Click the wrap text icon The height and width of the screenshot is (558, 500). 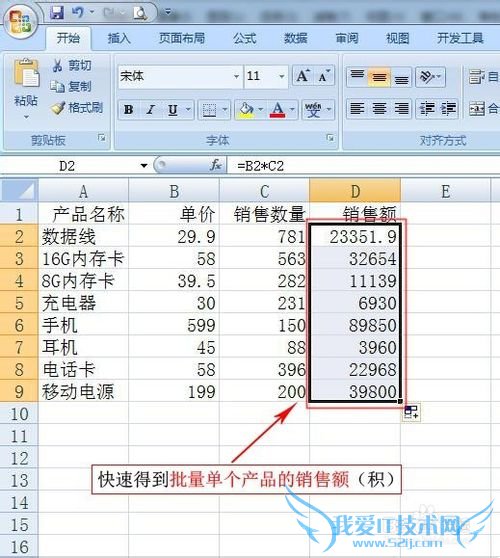477,77
